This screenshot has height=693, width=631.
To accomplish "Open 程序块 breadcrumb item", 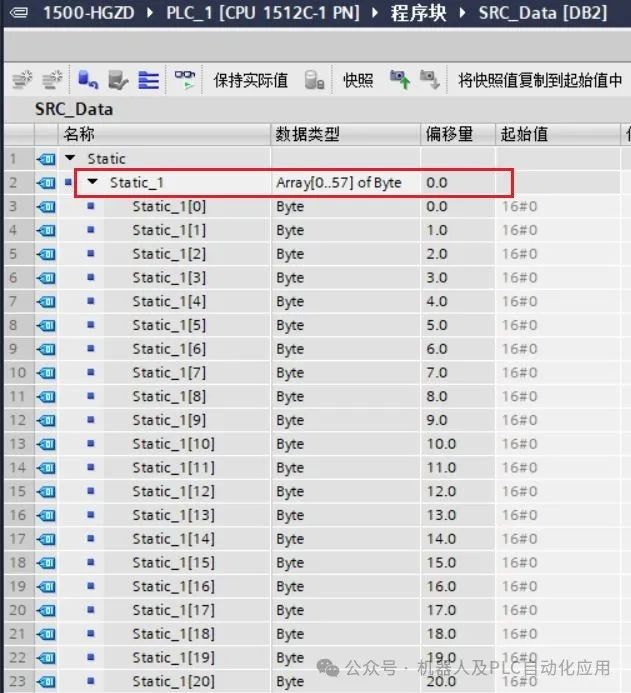I will (418, 12).
